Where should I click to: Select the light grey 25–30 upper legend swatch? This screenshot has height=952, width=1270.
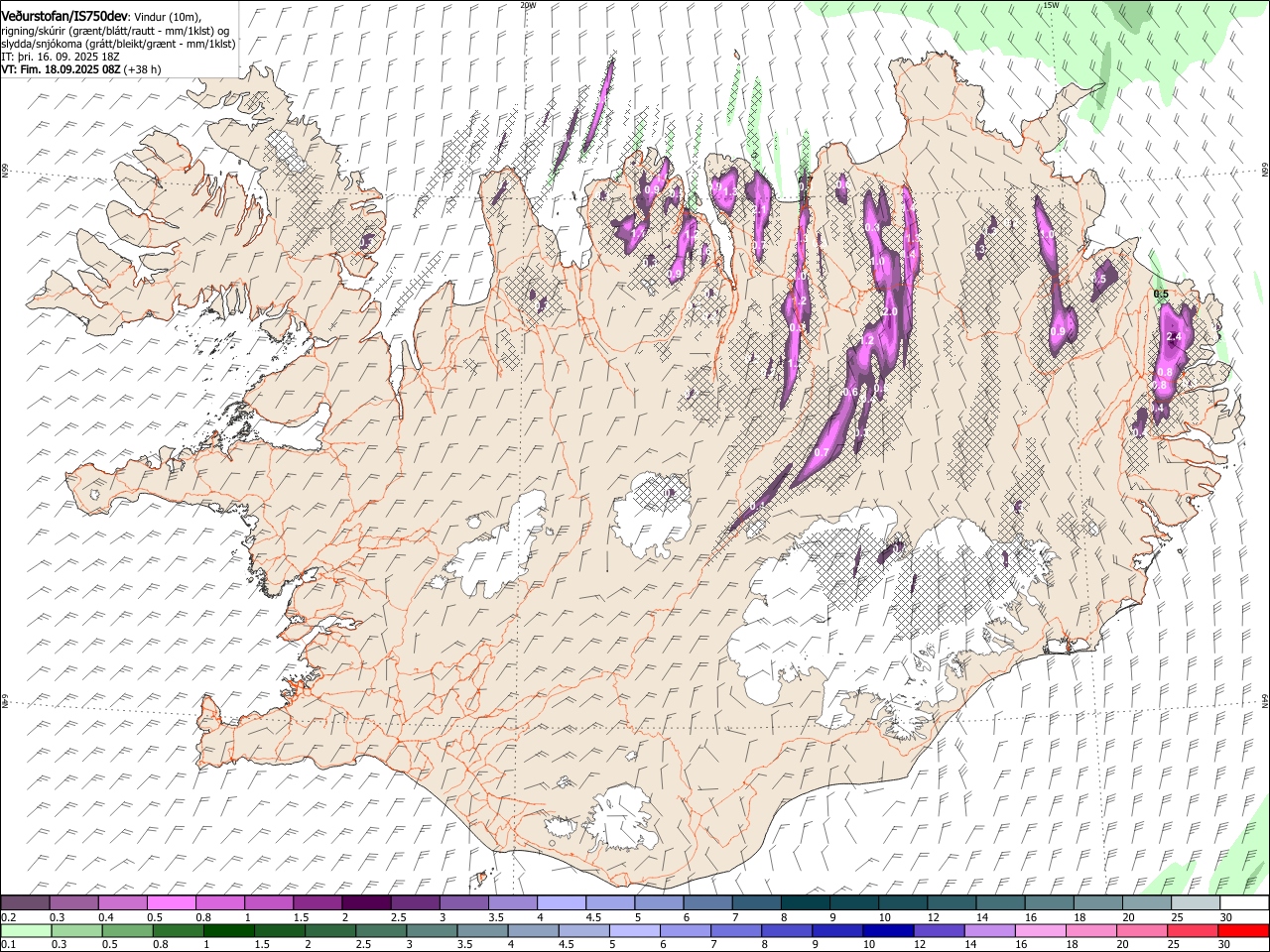point(1196,903)
